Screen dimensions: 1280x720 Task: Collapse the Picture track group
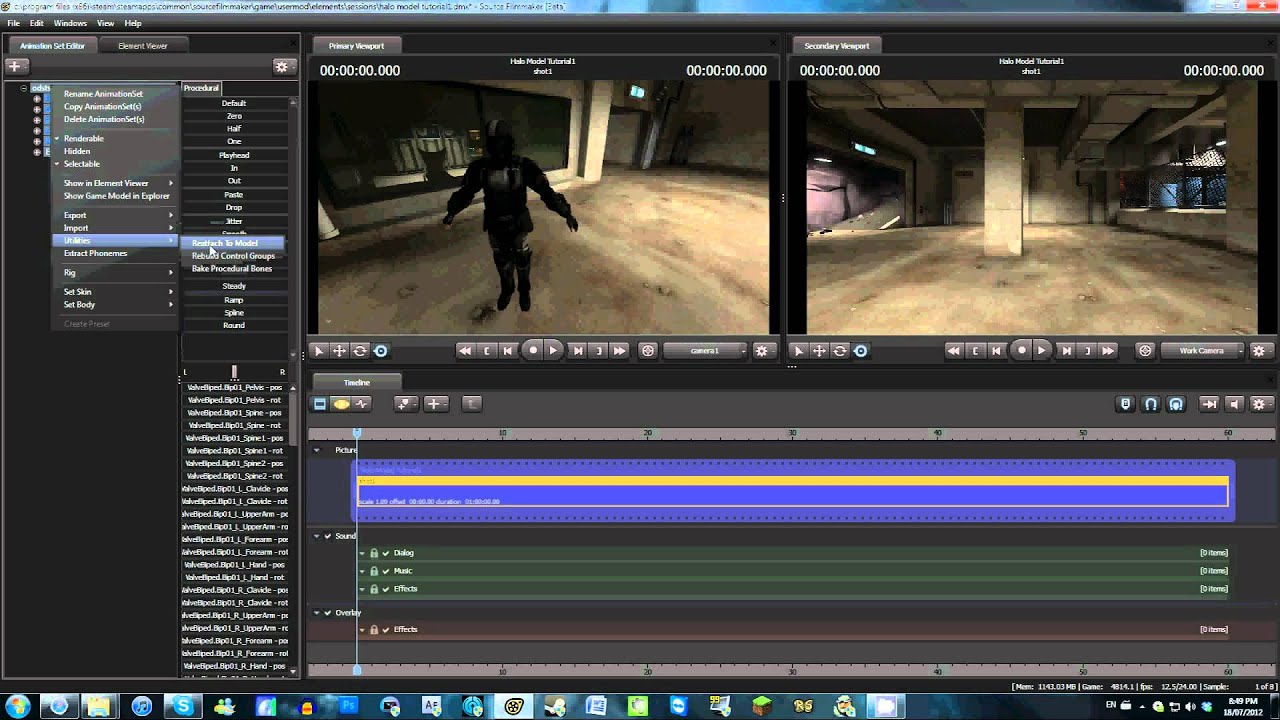coord(317,450)
